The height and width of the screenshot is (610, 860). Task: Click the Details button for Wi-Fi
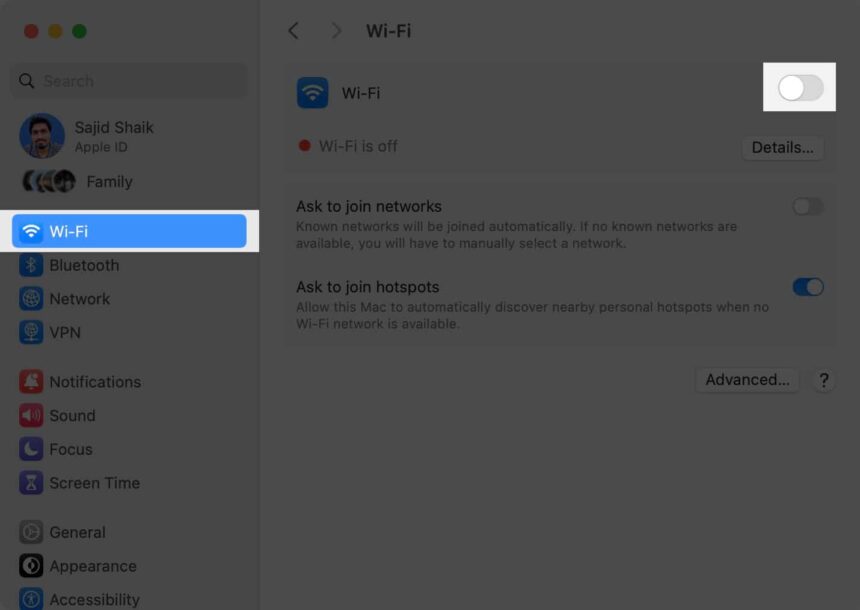pos(783,147)
